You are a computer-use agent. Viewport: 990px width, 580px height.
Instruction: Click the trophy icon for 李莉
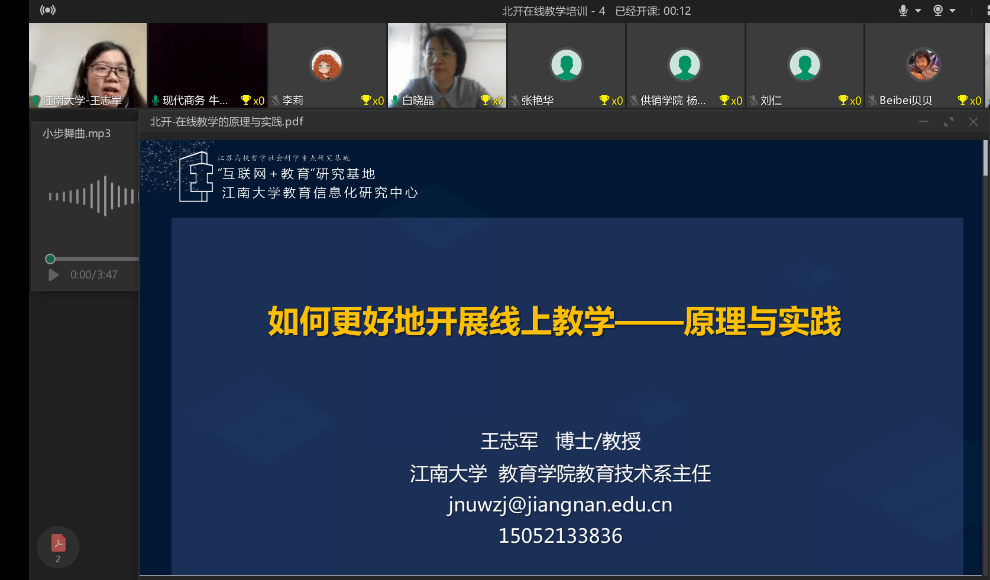click(x=366, y=100)
